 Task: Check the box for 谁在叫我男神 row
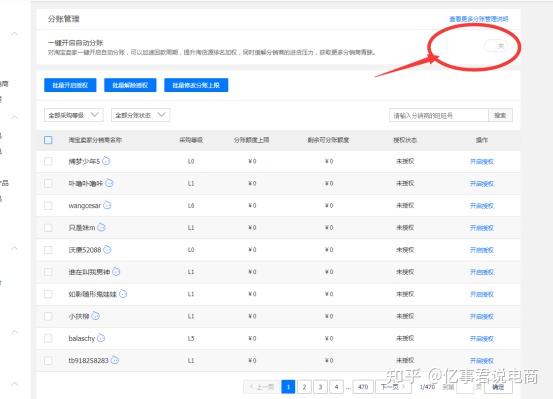point(48,272)
